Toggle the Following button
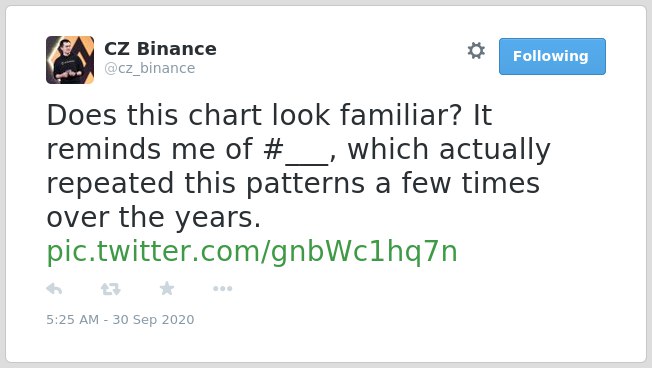Image resolution: width=652 pixels, height=368 pixels. pyautogui.click(x=552, y=57)
